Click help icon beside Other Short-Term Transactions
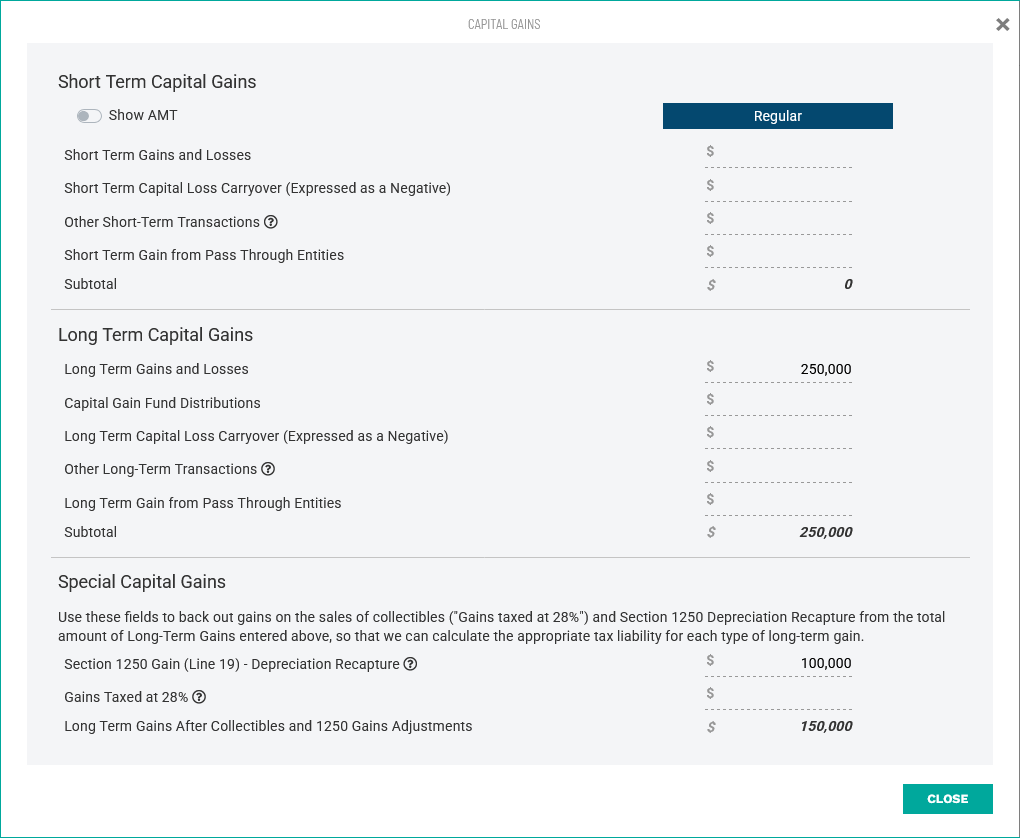The height and width of the screenshot is (838, 1020). pos(270,222)
